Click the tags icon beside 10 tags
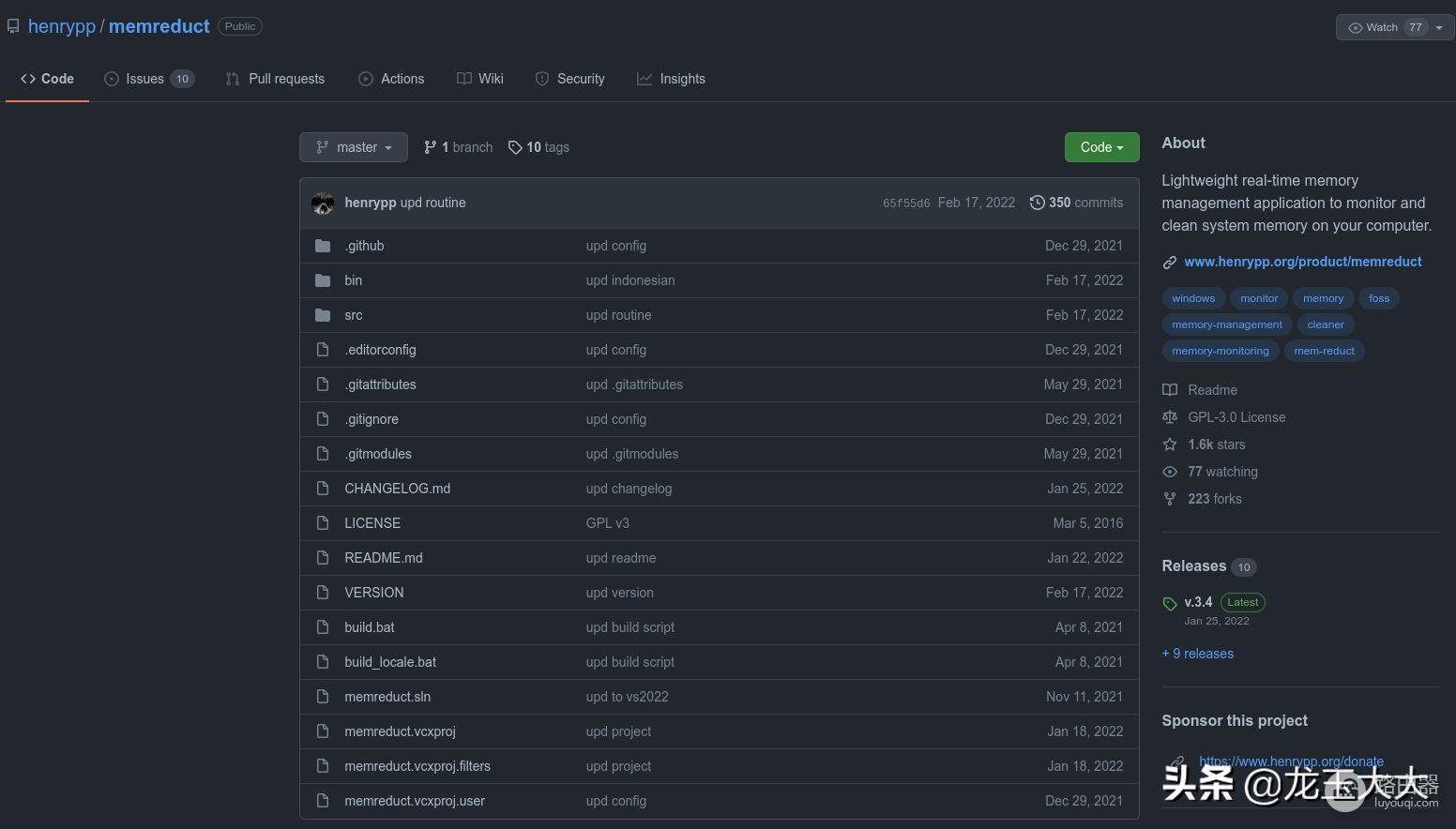 [x=515, y=147]
